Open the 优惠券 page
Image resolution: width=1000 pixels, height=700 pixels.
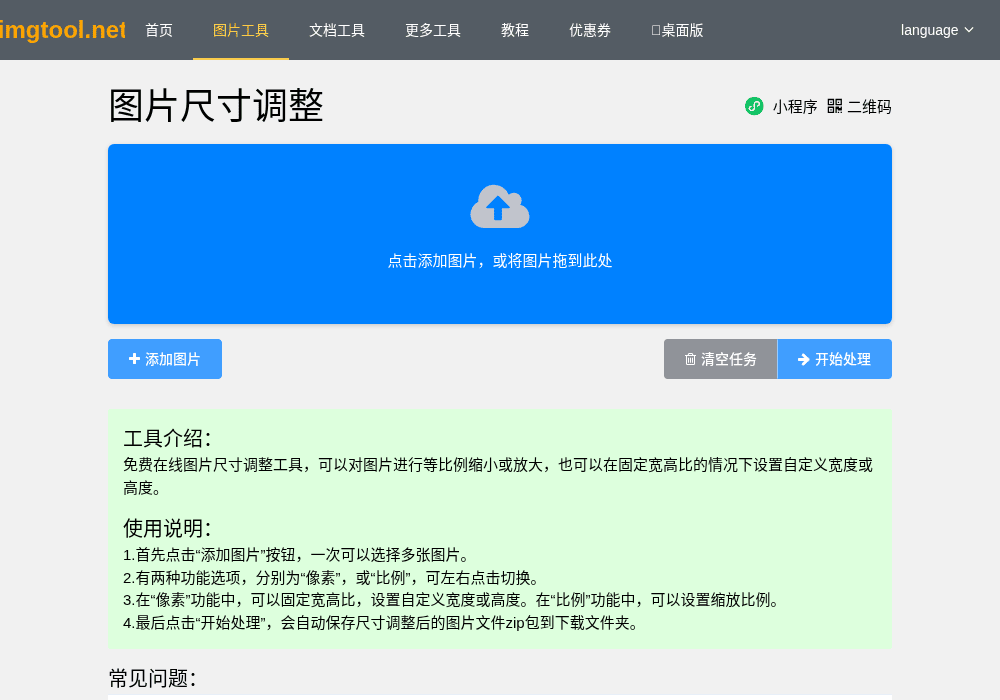click(x=590, y=30)
